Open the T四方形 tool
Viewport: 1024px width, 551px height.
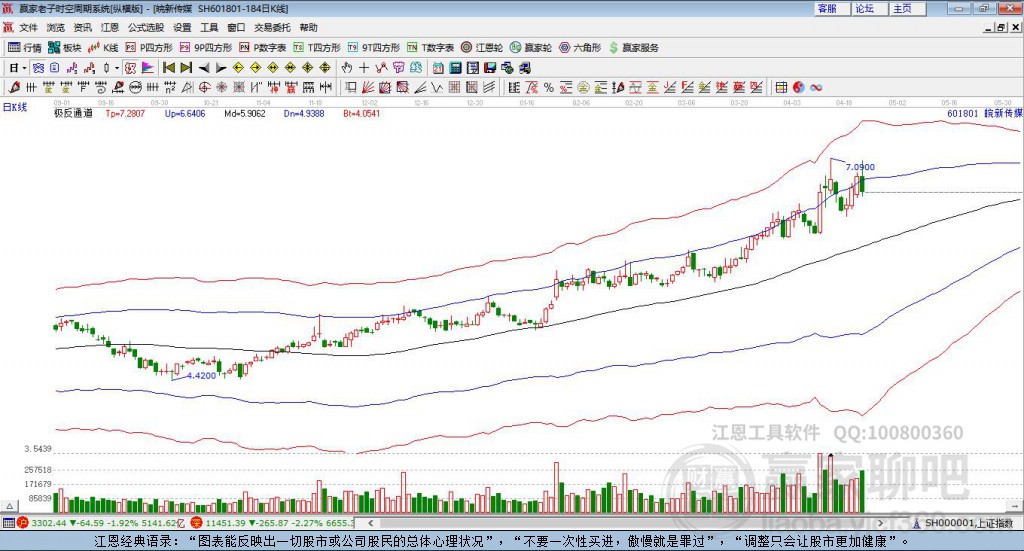click(317, 48)
